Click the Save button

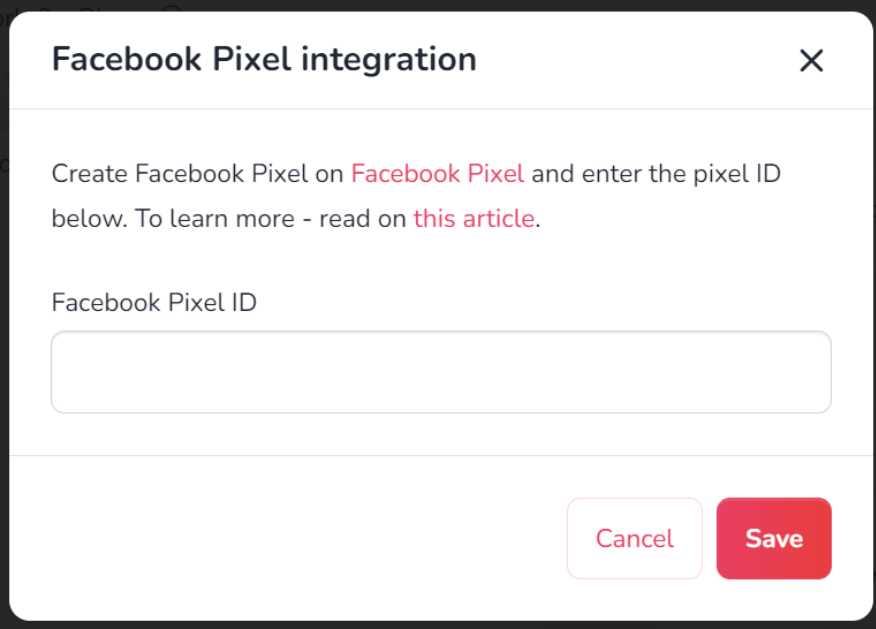click(x=774, y=539)
